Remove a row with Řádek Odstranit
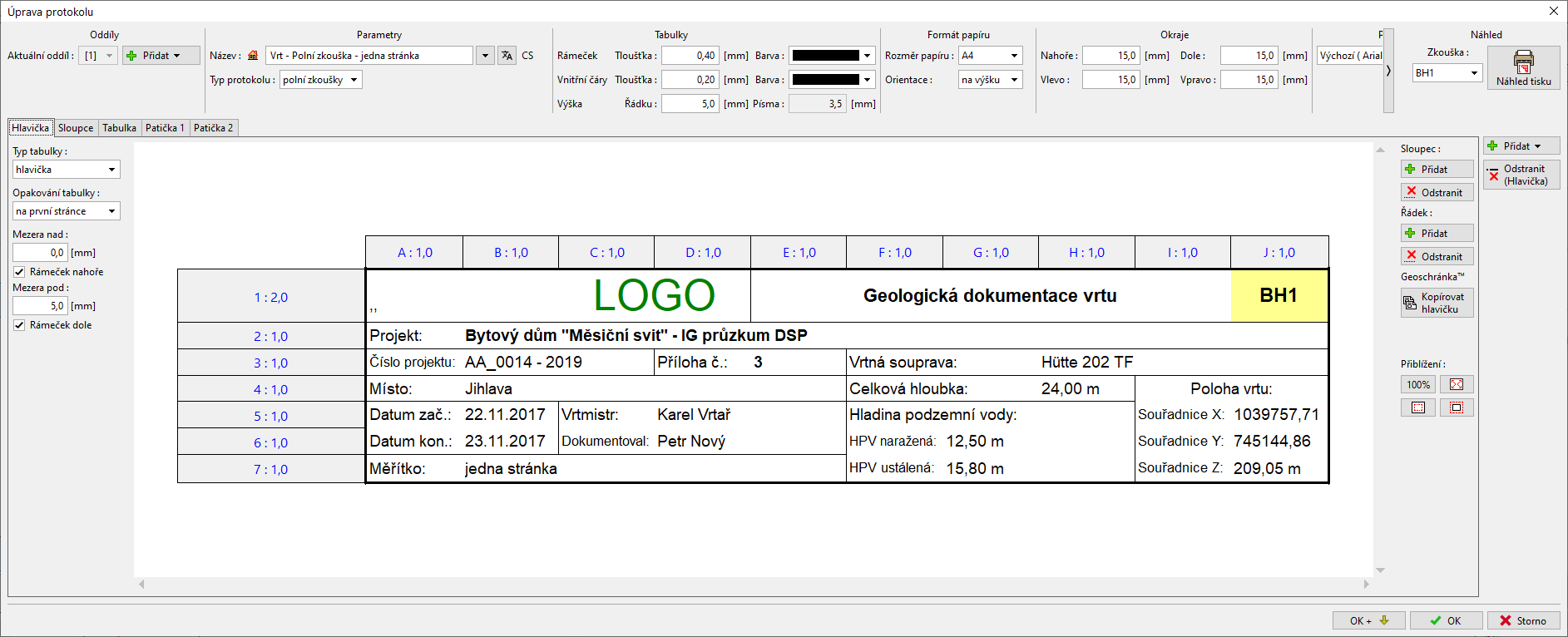Image resolution: width=1568 pixels, height=637 pixels. [x=1437, y=256]
